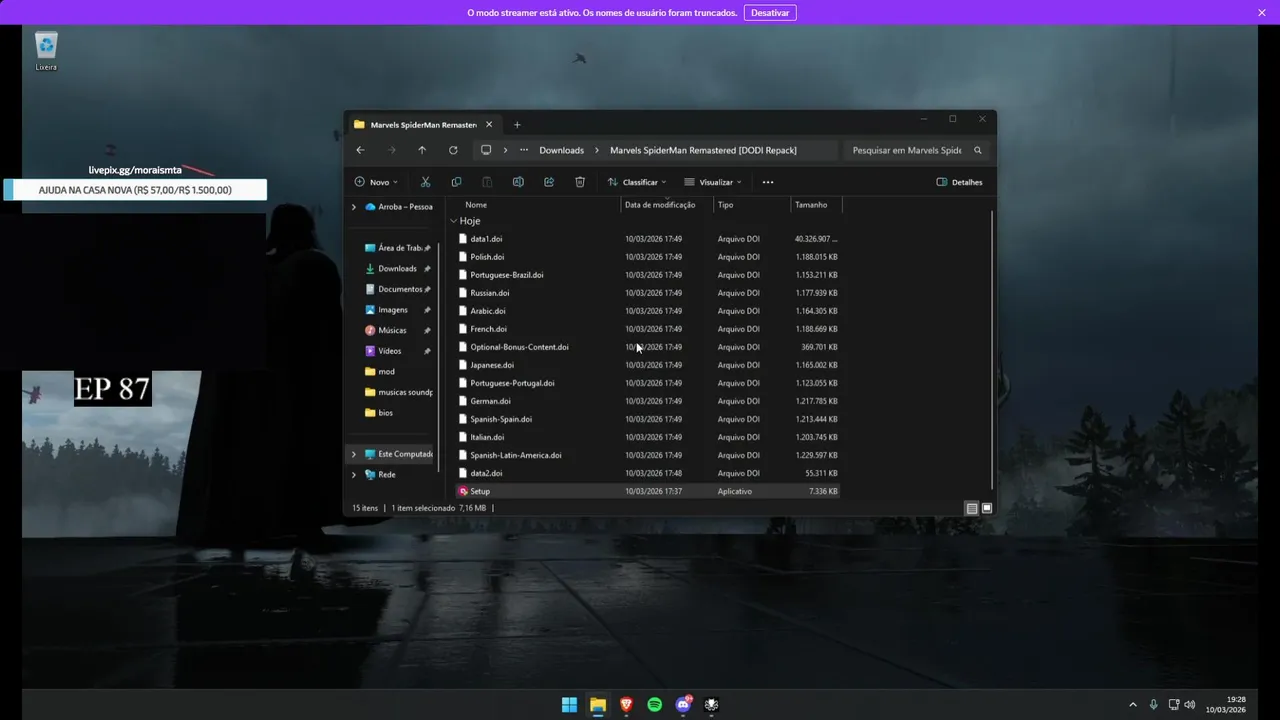Viewport: 1280px width, 720px height.
Task: Switch to the details list view
Action: pyautogui.click(x=972, y=508)
